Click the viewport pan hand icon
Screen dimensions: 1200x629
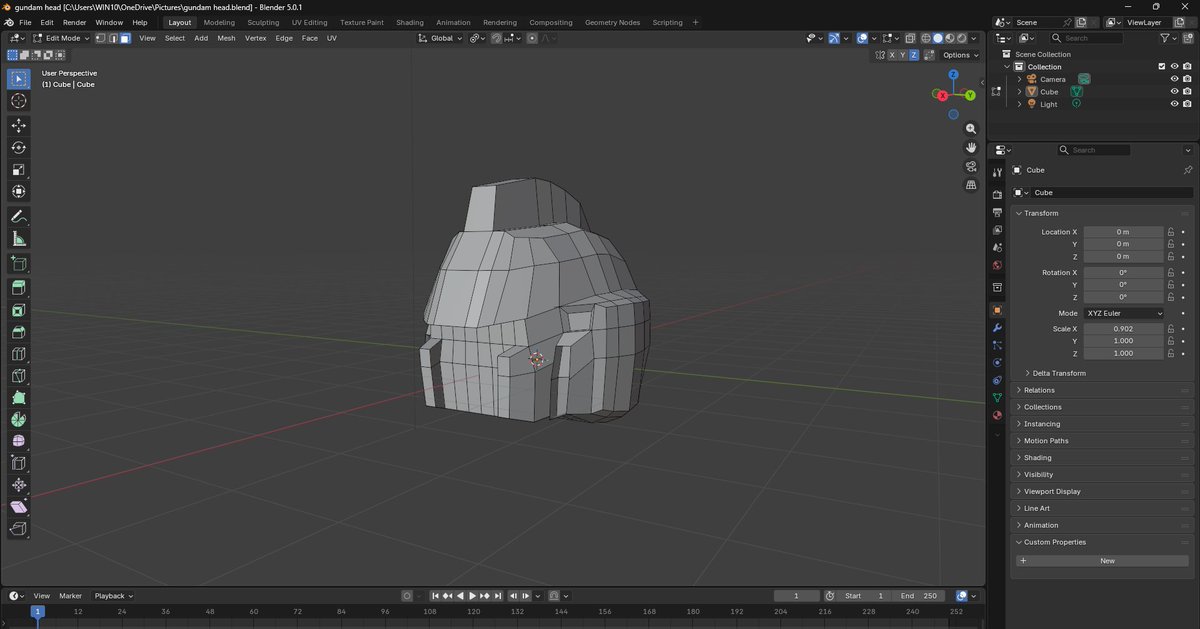point(970,148)
